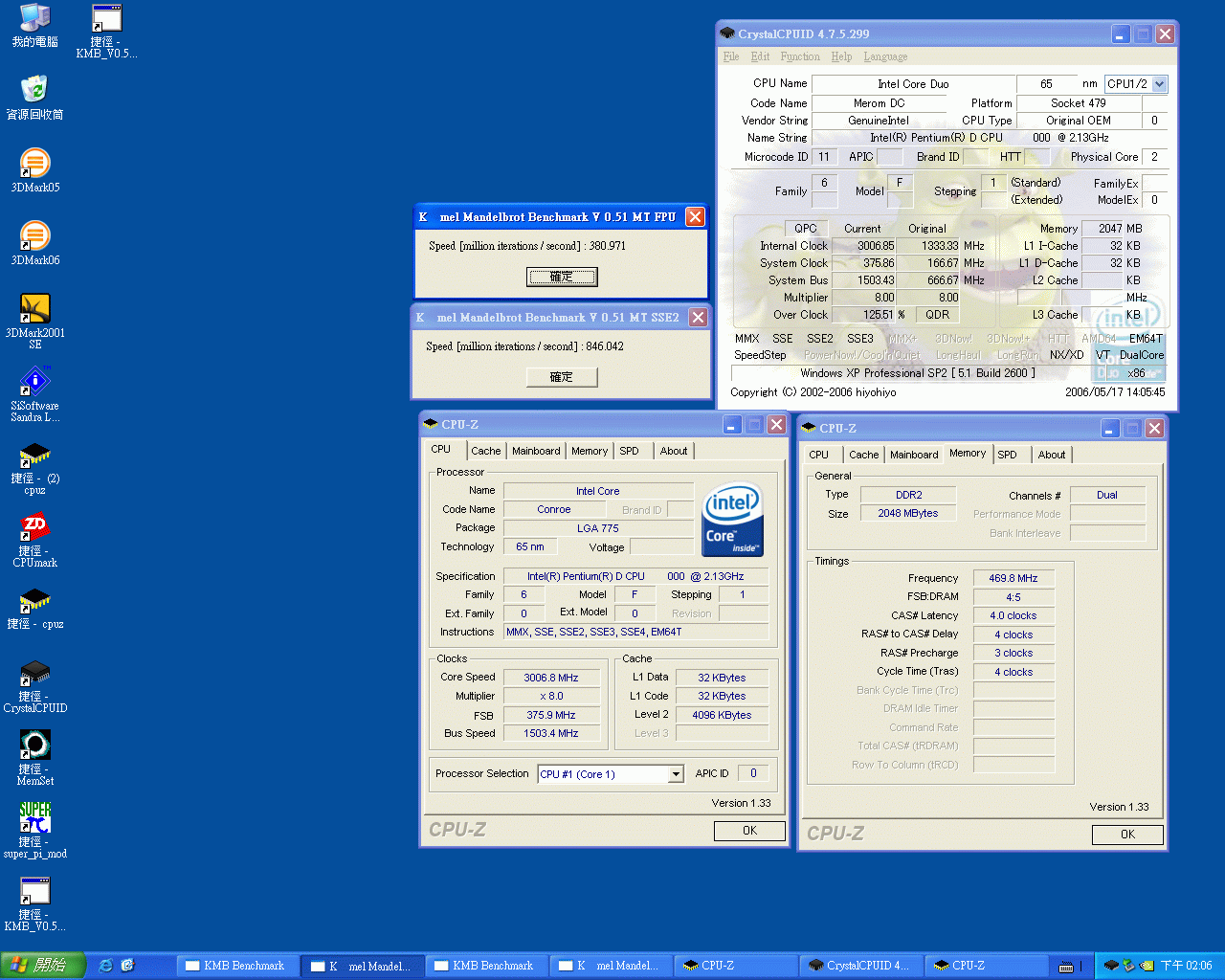Open the MemSet desktop shortcut
The height and width of the screenshot is (980, 1225).
[34, 746]
